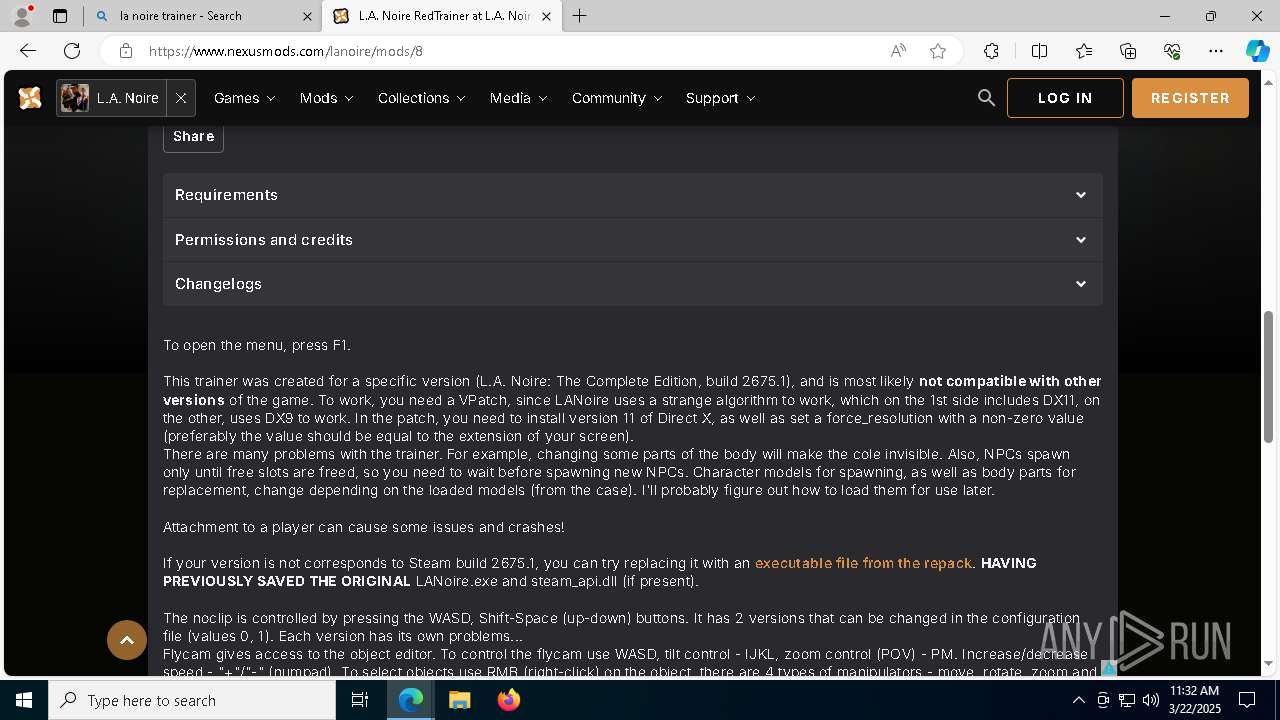
Task: Open the Mods menu
Action: click(326, 98)
